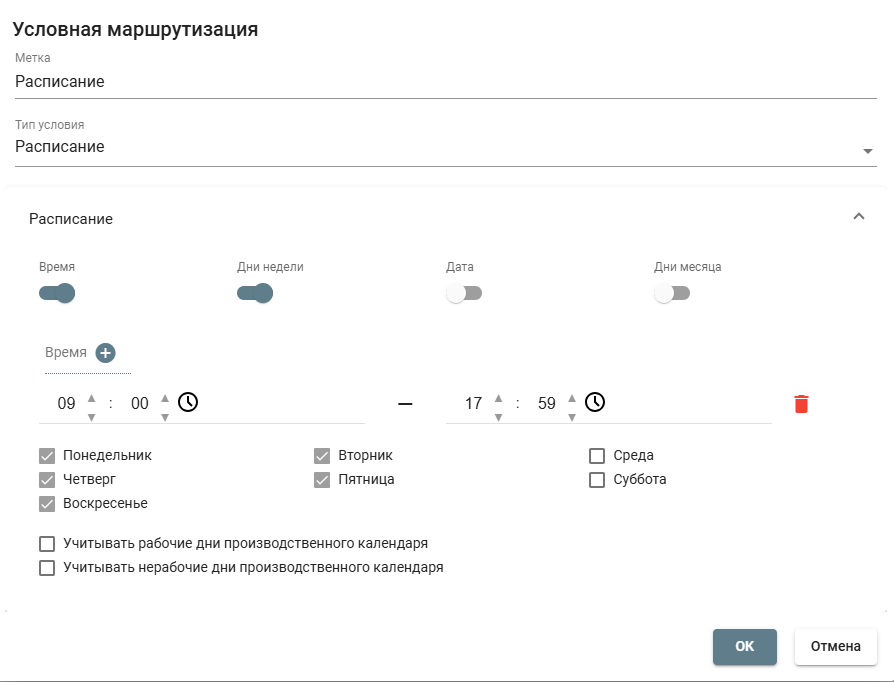Delete the time range with red trash icon
894x682 pixels.
(x=801, y=404)
